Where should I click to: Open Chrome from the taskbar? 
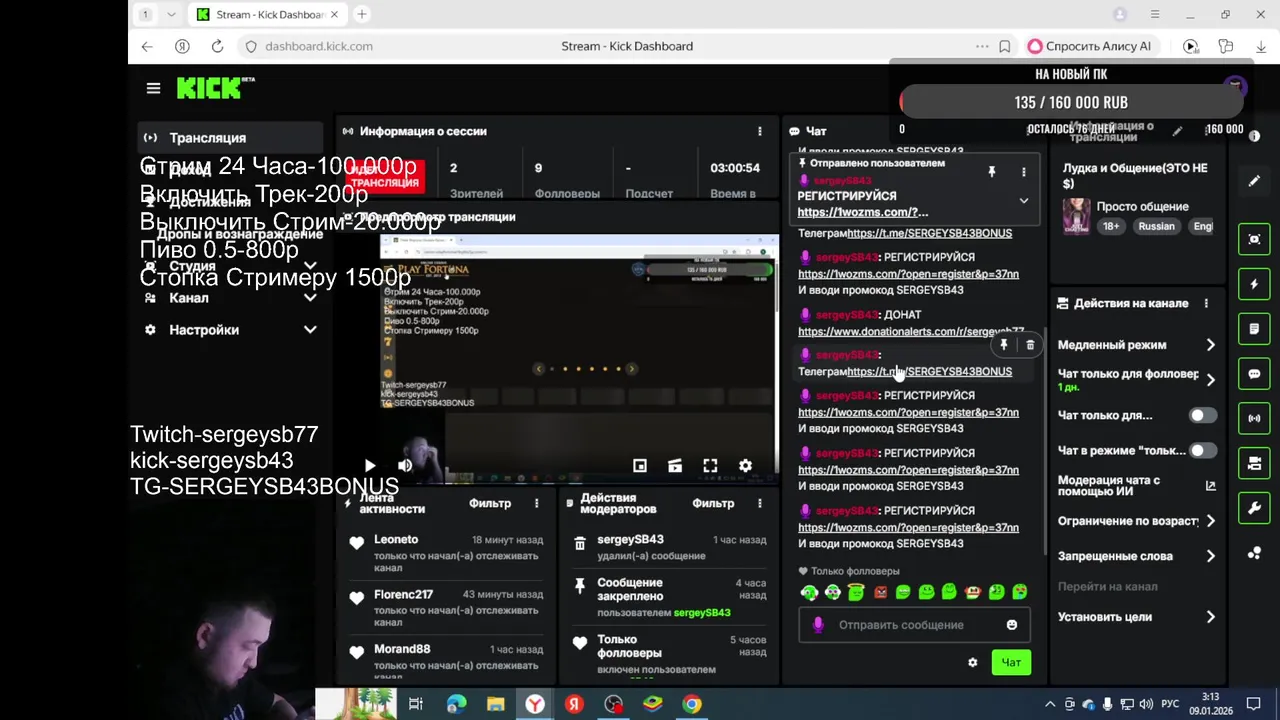pos(691,704)
